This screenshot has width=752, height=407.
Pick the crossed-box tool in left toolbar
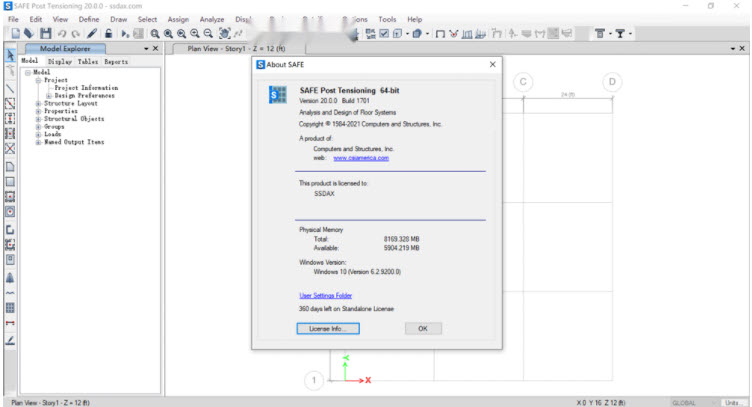[10, 149]
